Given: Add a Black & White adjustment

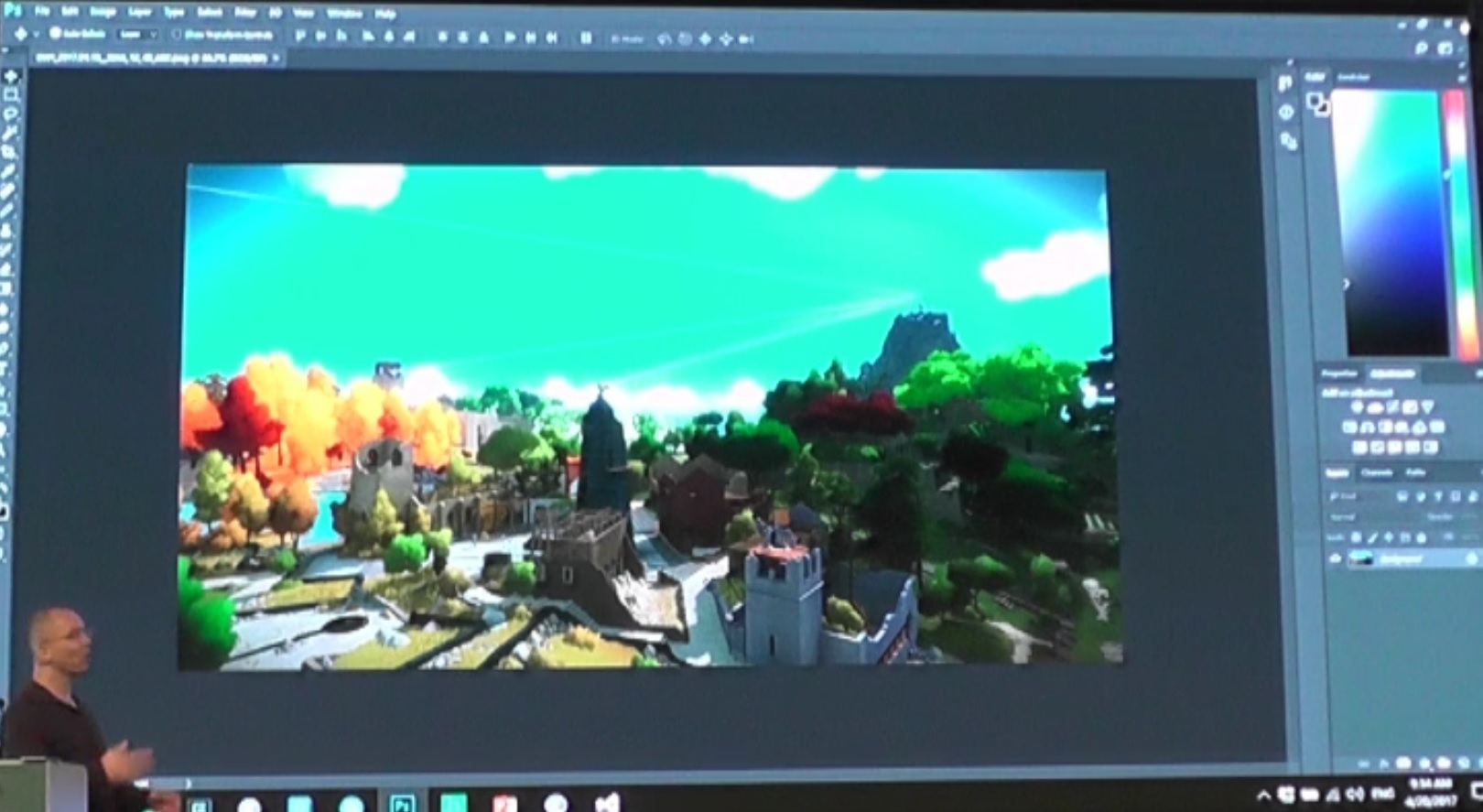Looking at the screenshot, I should point(1385,428).
